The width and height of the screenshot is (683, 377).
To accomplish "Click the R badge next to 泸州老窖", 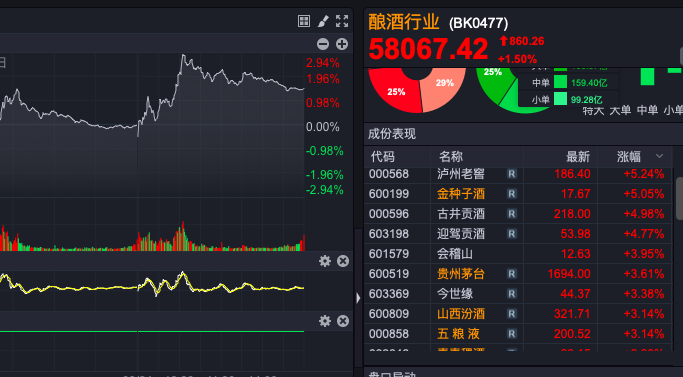I will [512, 174].
